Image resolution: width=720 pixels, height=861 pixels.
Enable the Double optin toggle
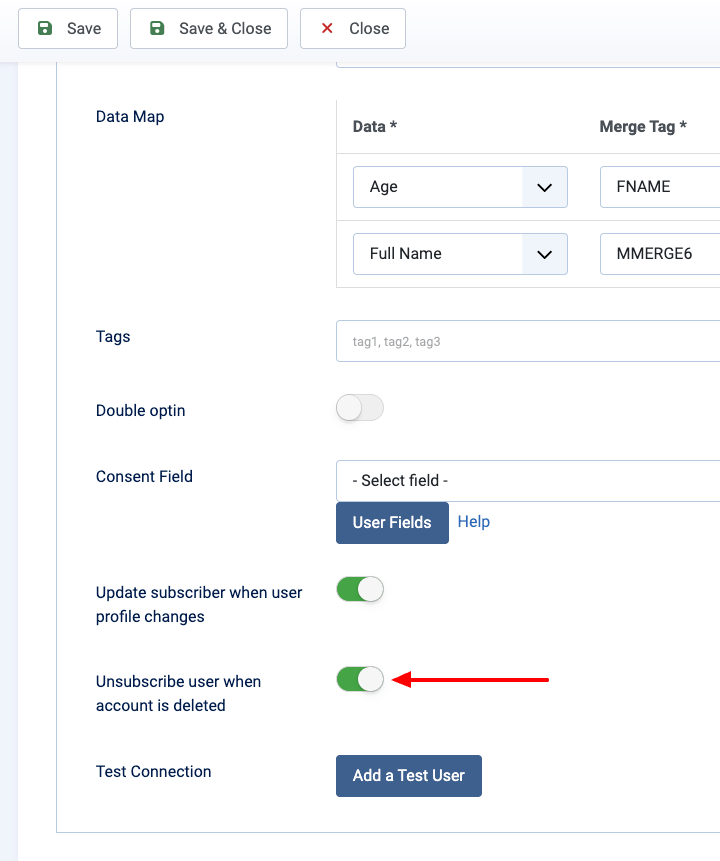coord(360,408)
